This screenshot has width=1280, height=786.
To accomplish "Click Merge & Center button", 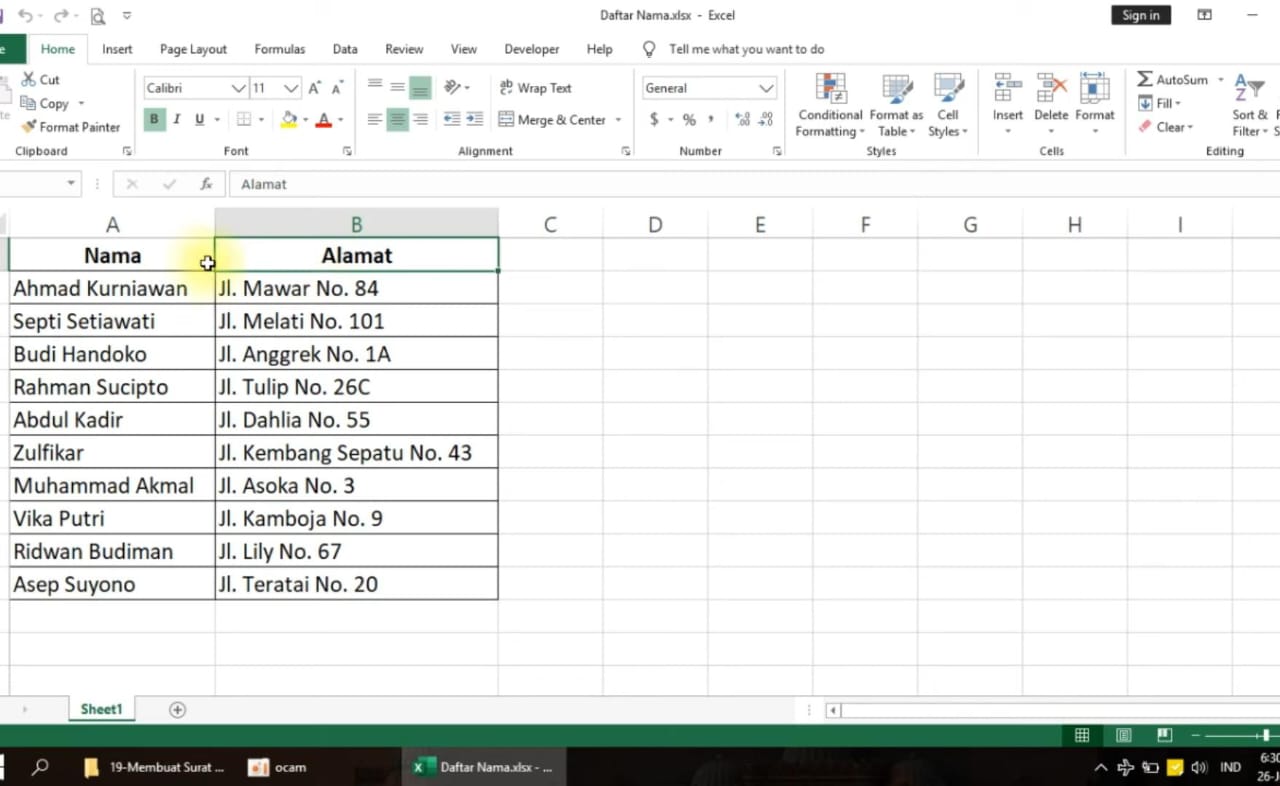I will (551, 120).
